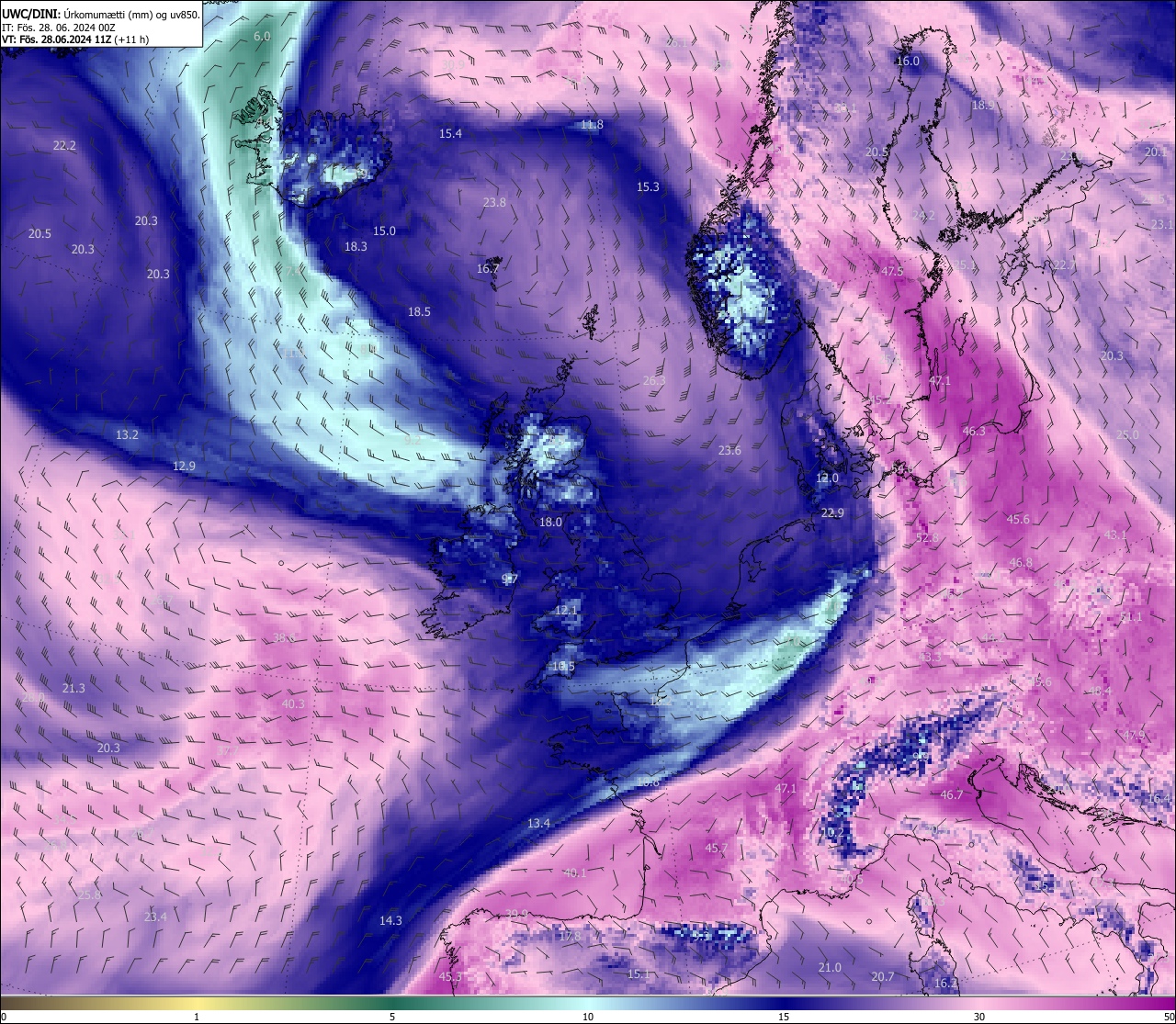
Task: Click the 12.0 value over Denmark
Action: 828,478
